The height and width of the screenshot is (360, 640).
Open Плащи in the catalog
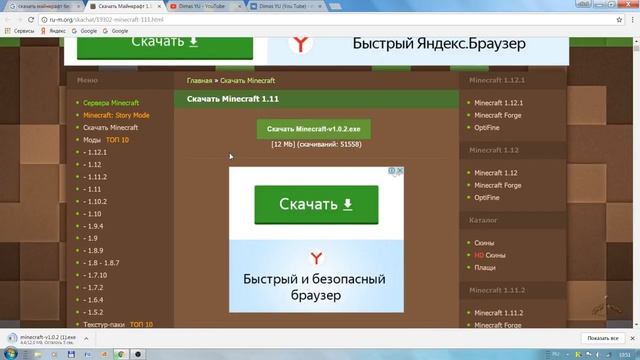pos(485,267)
